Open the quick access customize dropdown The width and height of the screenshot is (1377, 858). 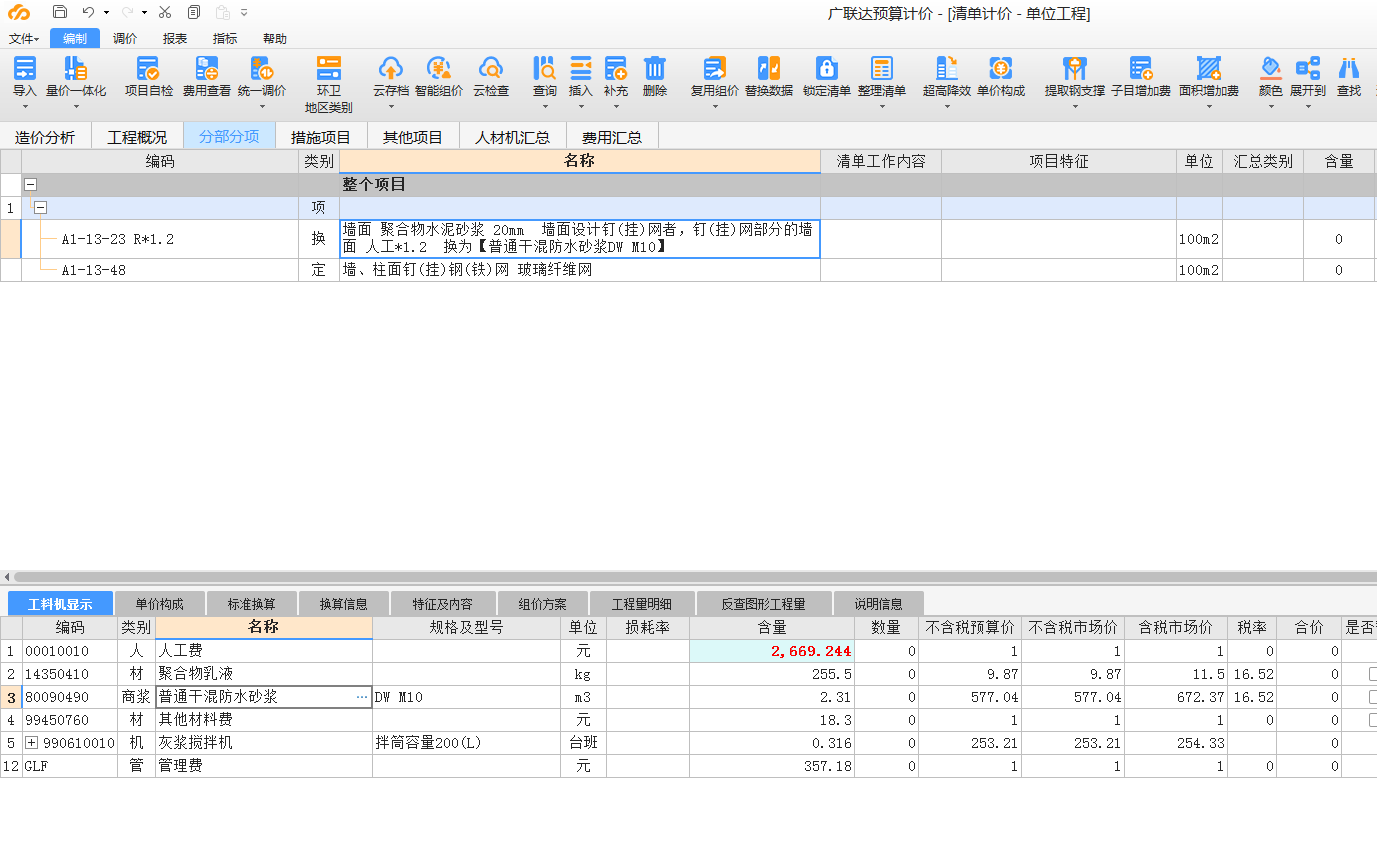pyautogui.click(x=244, y=13)
